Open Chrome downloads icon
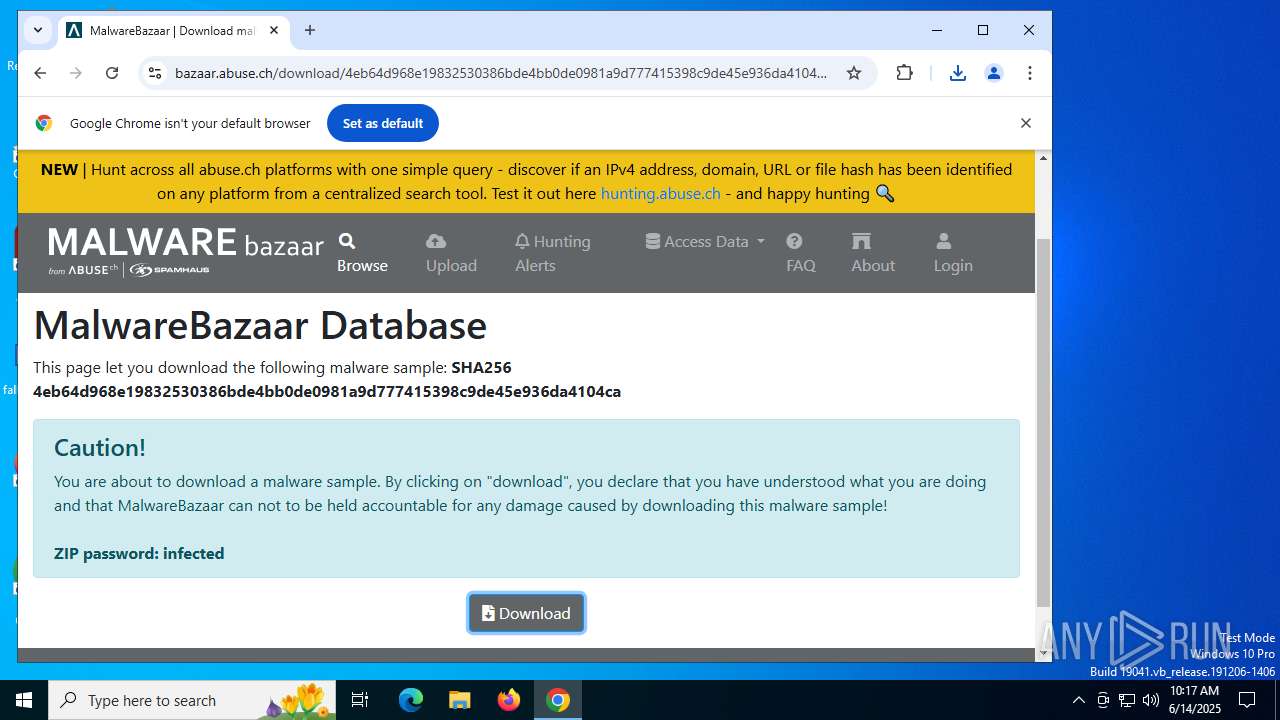 click(958, 73)
